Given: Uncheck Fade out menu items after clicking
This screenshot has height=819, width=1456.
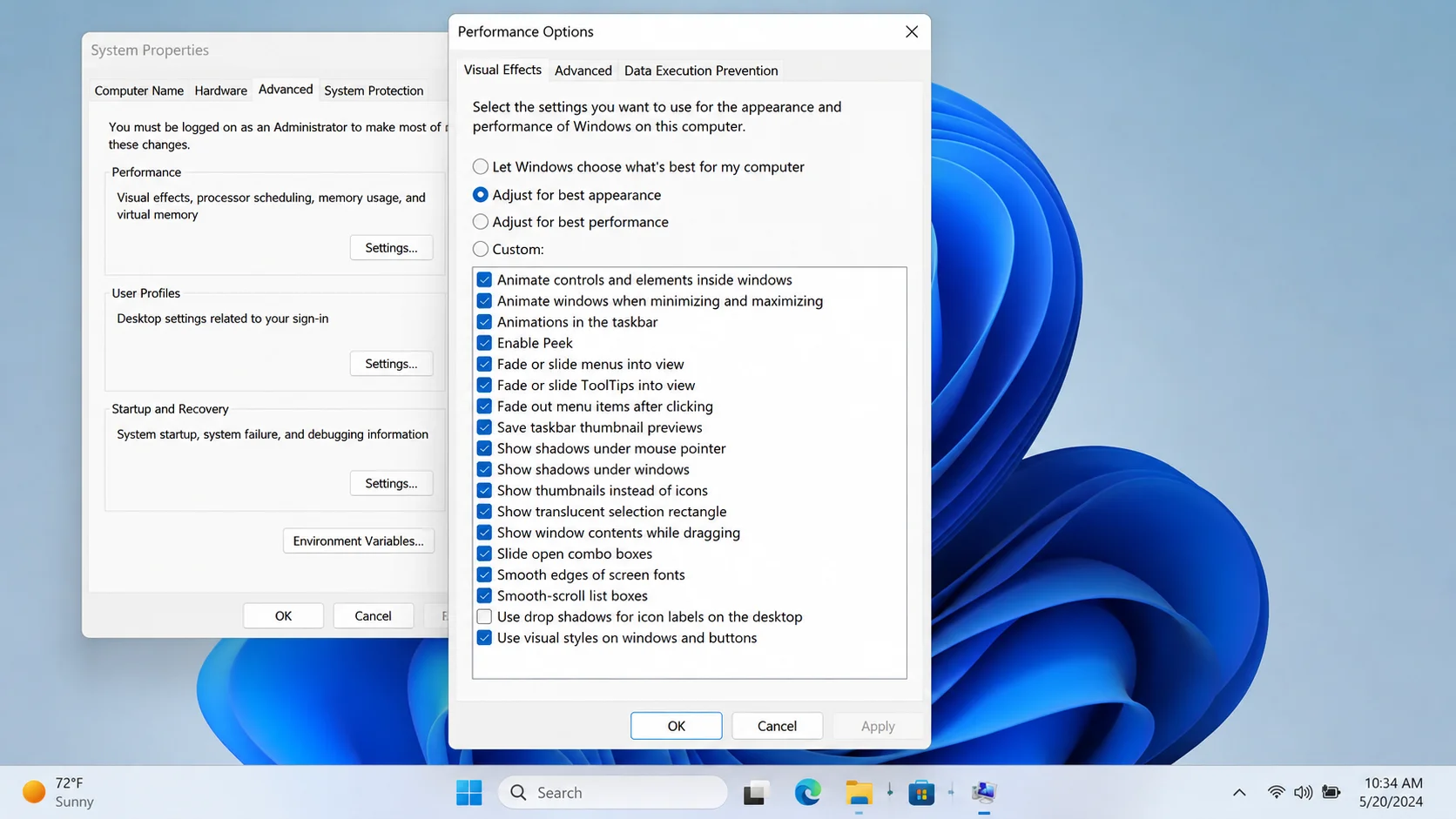Looking at the screenshot, I should [484, 406].
